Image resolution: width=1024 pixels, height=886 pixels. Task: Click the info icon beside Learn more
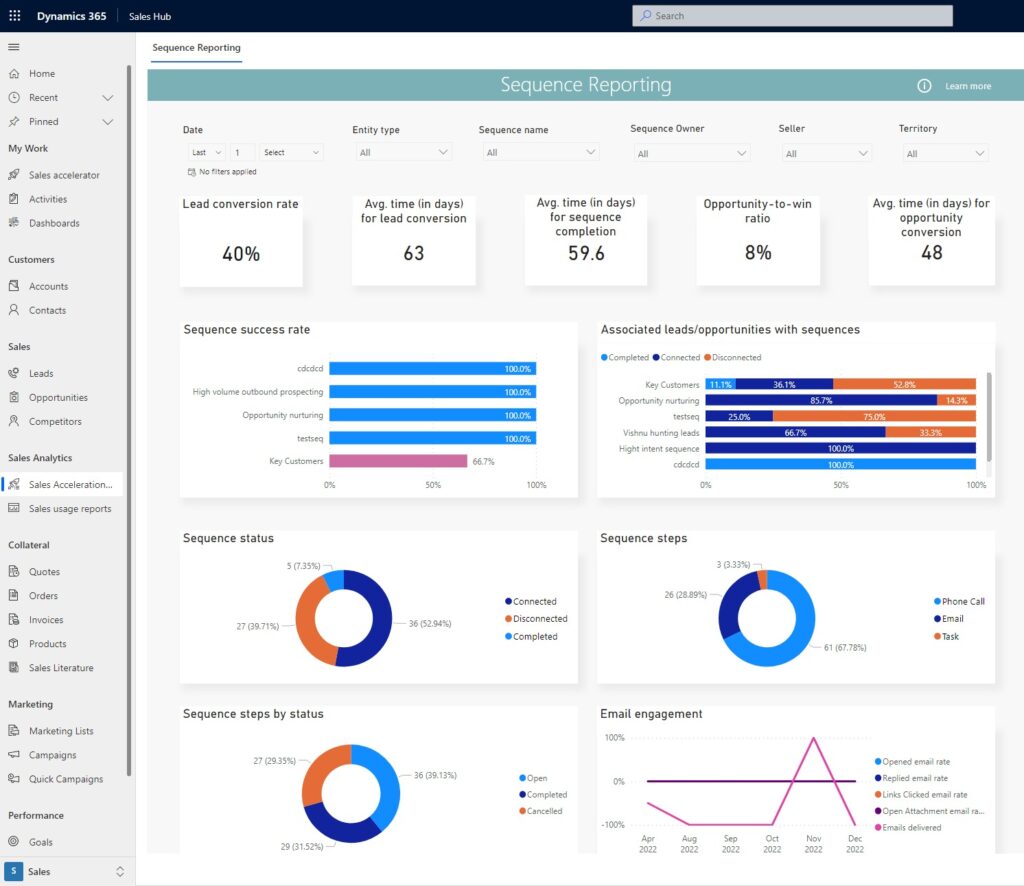tap(923, 86)
